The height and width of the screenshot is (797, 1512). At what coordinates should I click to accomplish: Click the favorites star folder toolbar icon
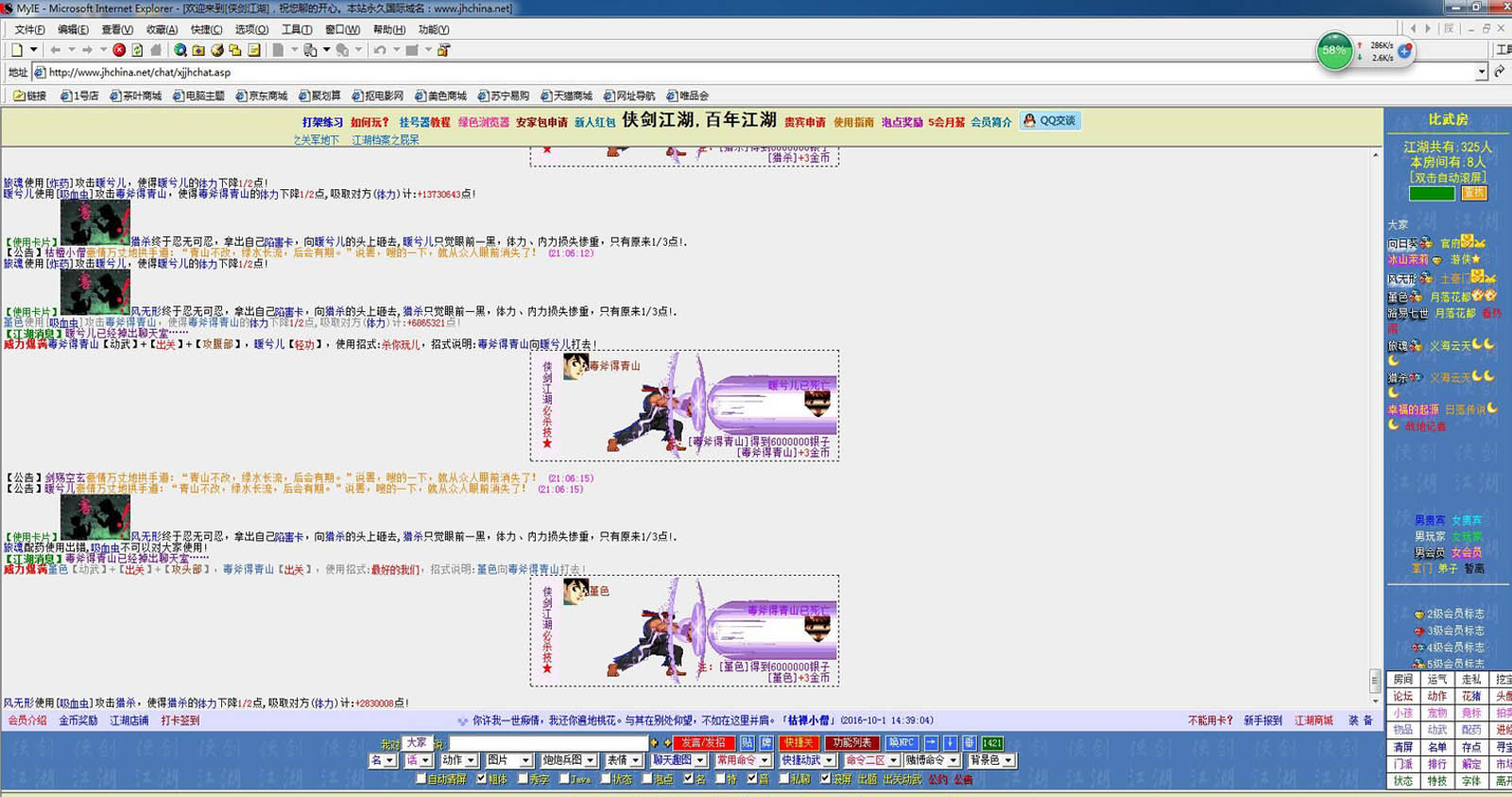pos(198,50)
